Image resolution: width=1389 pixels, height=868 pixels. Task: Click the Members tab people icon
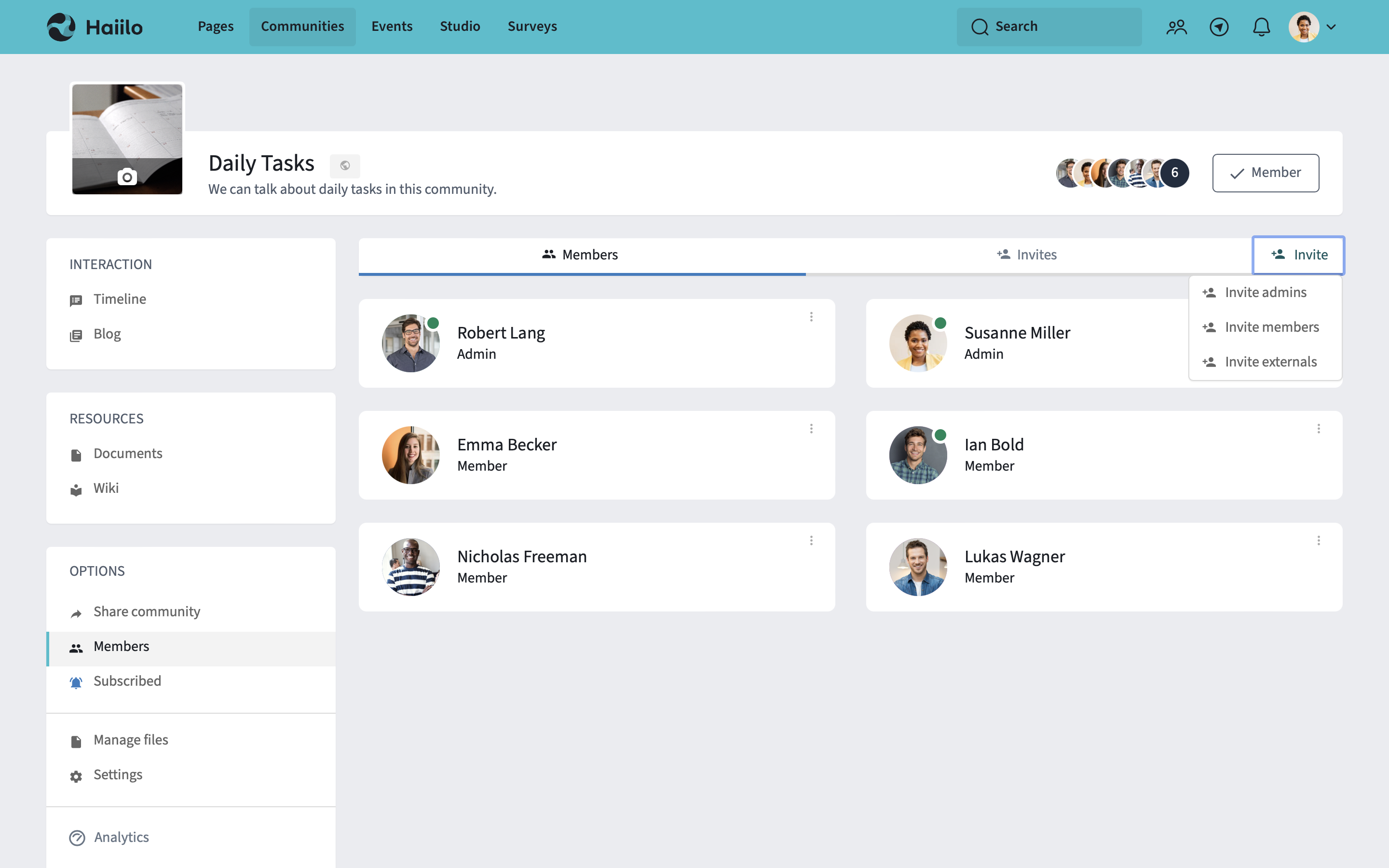pyautogui.click(x=549, y=254)
